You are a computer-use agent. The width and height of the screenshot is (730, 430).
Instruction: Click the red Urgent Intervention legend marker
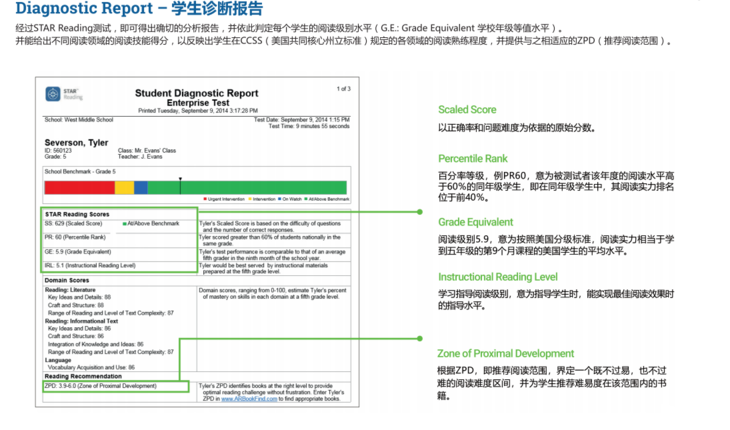[x=205, y=199]
